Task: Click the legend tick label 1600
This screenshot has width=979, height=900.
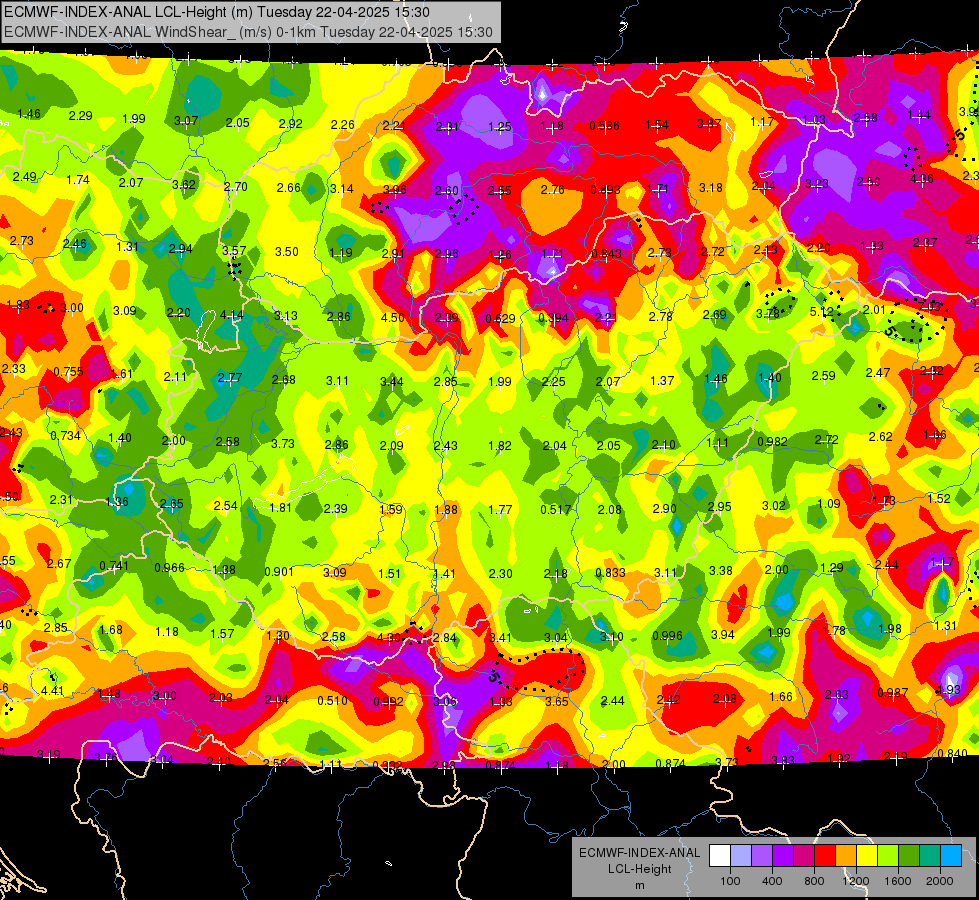Action: 897,881
